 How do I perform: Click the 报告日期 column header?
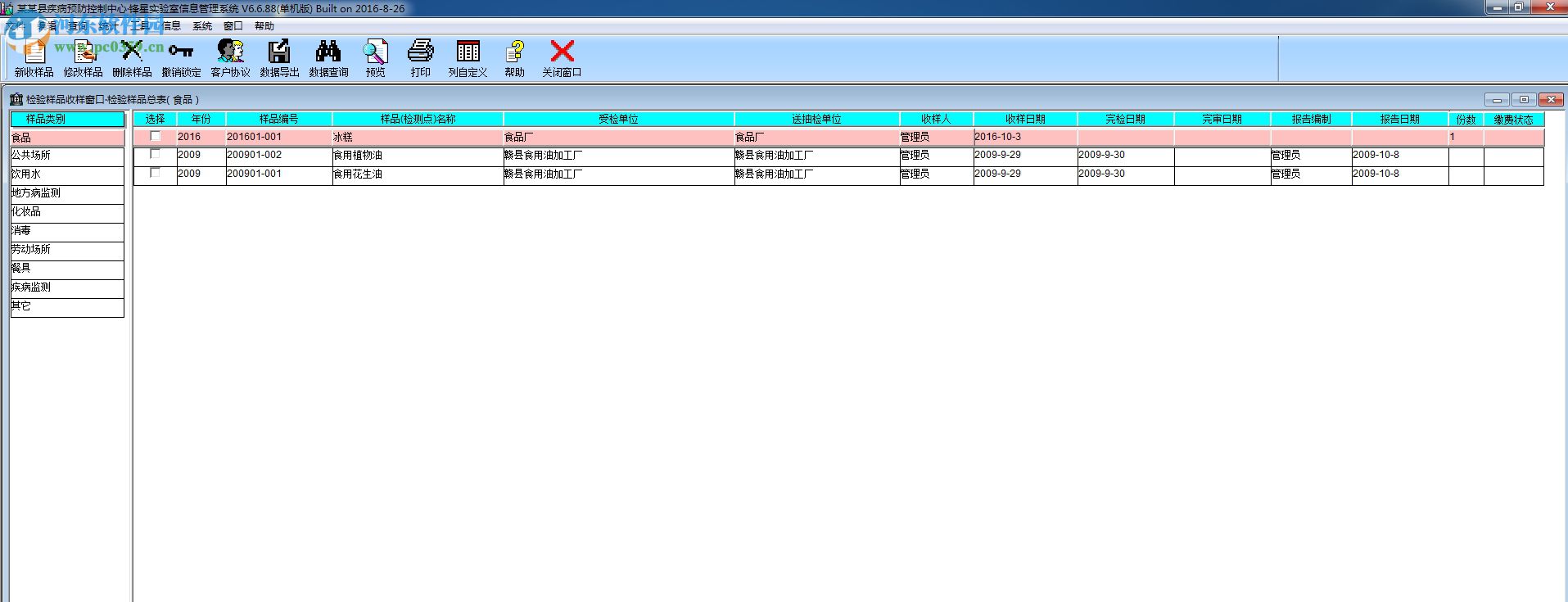(1400, 120)
